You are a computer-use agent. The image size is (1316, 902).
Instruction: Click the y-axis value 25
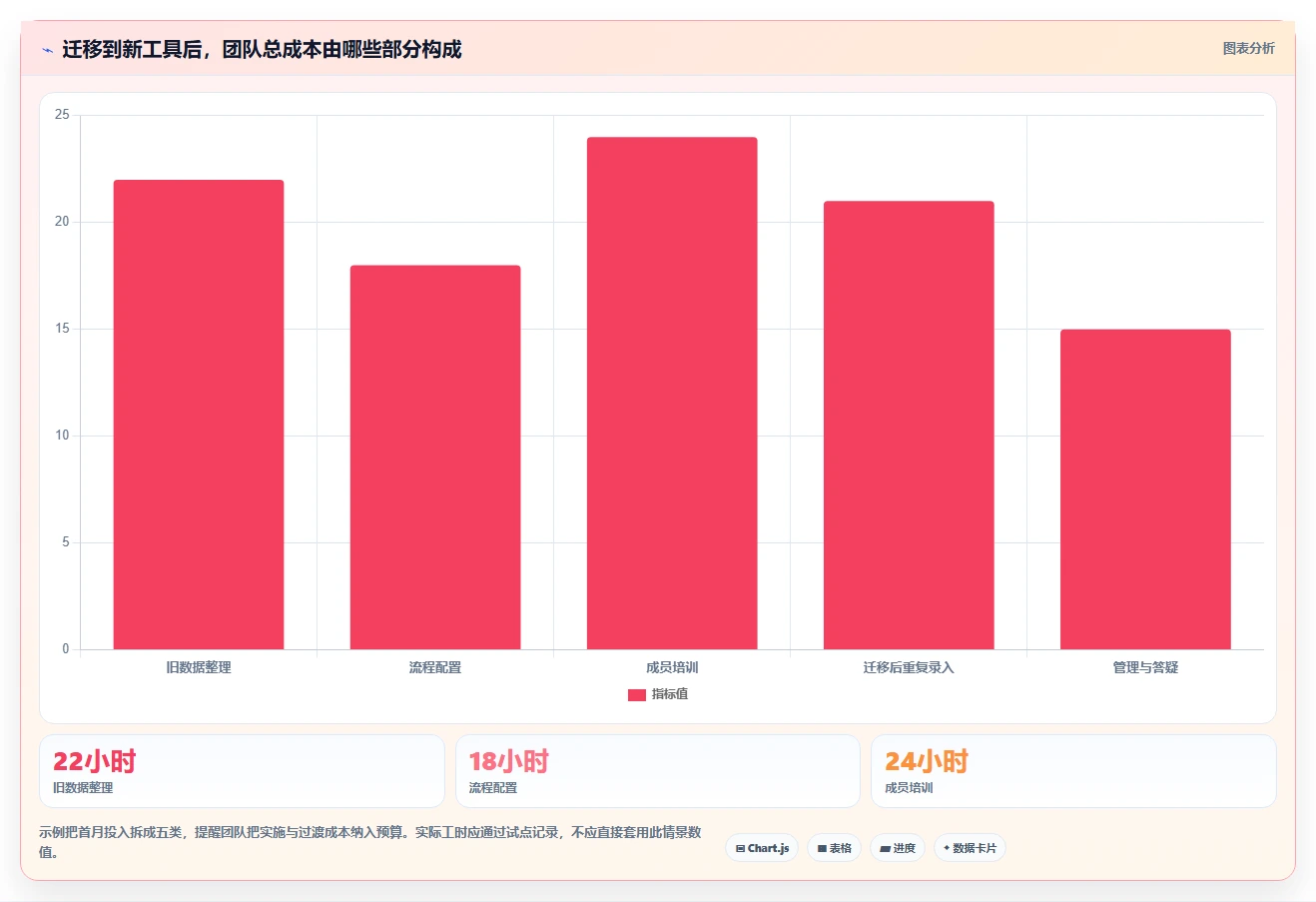(62, 115)
